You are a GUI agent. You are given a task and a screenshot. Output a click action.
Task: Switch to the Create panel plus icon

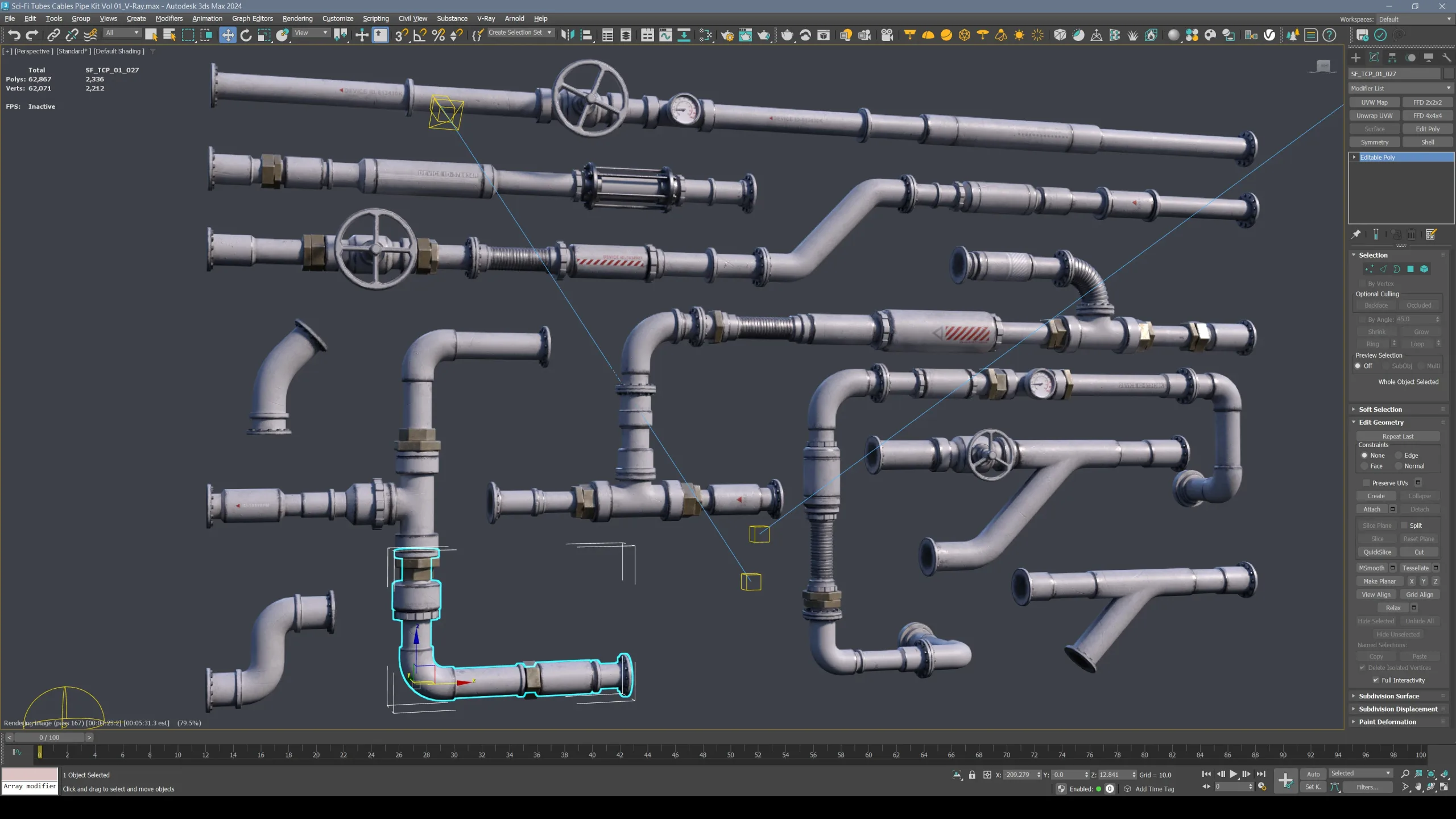point(1356,58)
